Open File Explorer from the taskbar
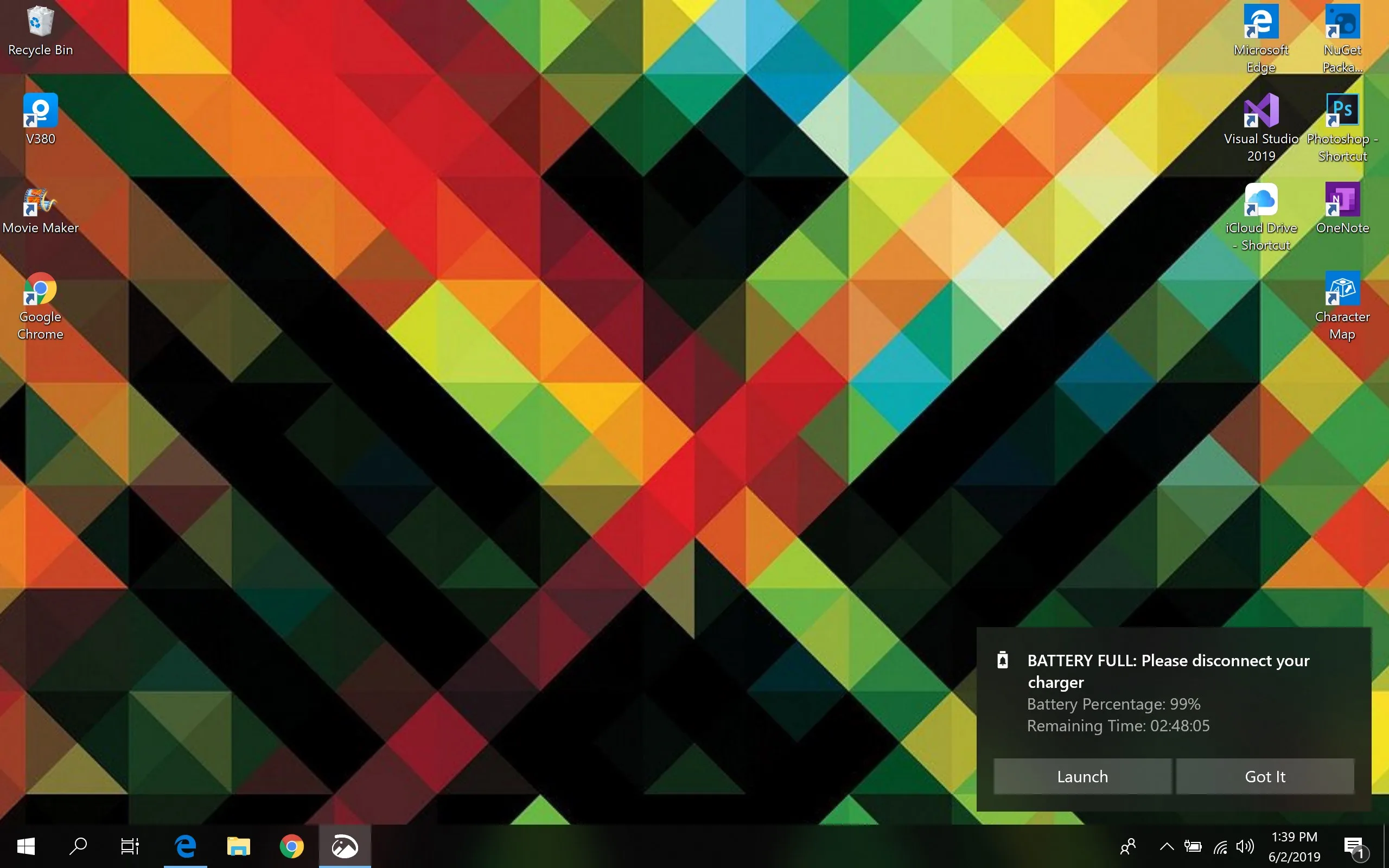This screenshot has height=868, width=1389. tap(238, 846)
